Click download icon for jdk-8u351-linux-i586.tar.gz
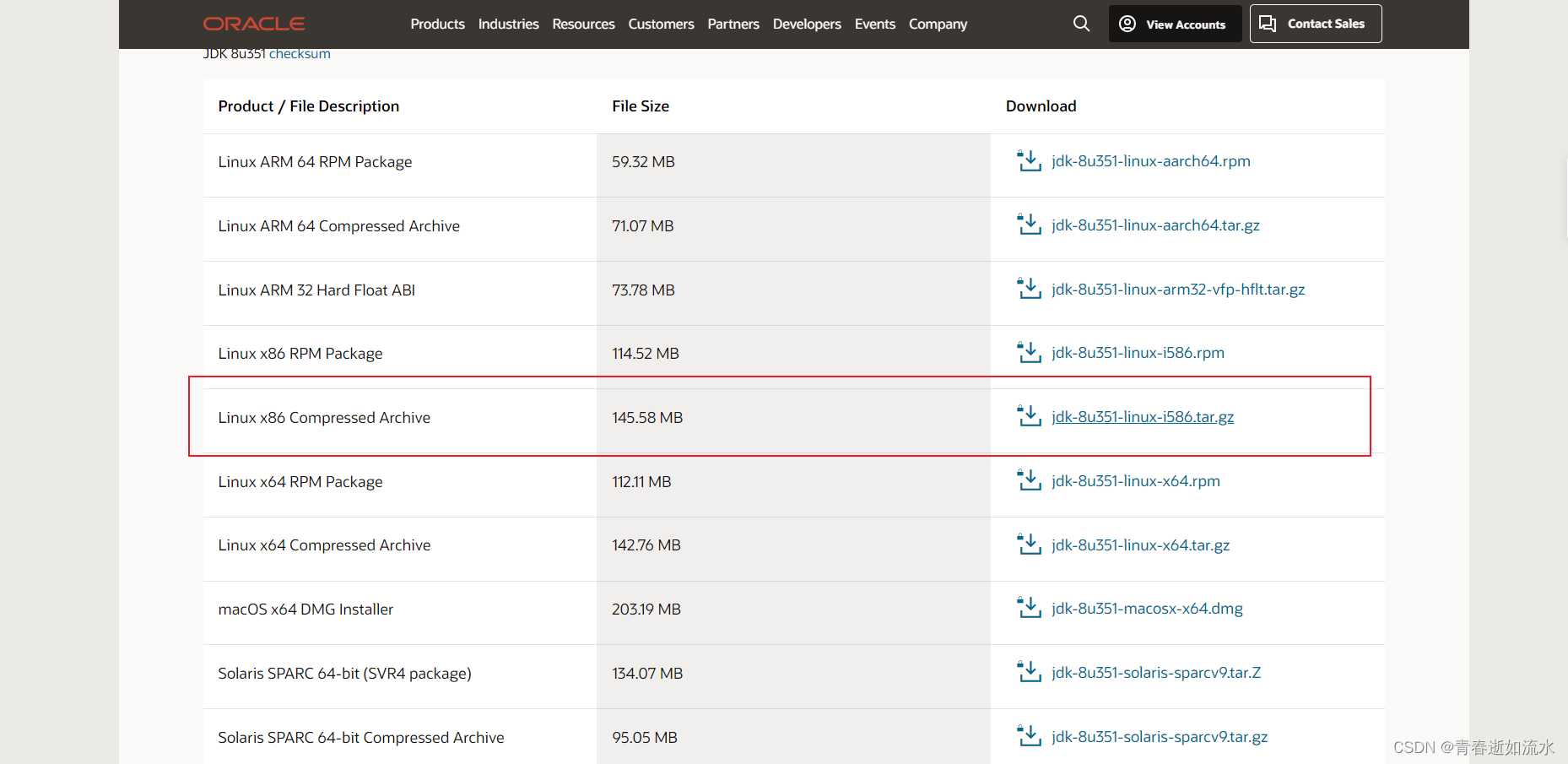Image resolution: width=1568 pixels, height=764 pixels. [x=1029, y=416]
